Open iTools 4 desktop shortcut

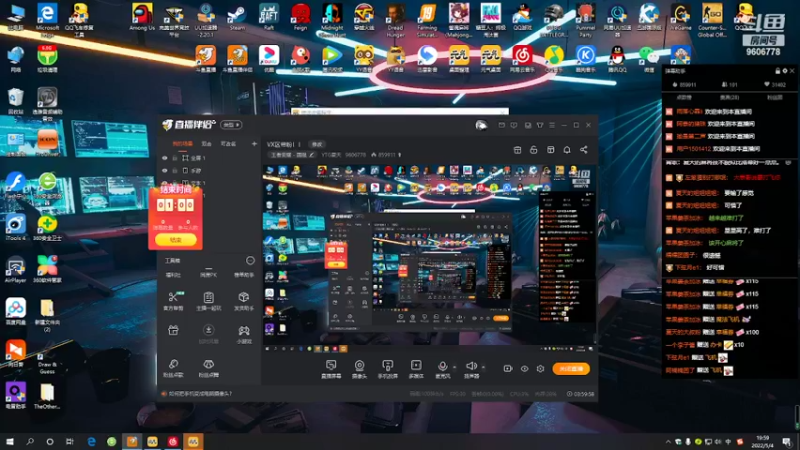[15, 228]
